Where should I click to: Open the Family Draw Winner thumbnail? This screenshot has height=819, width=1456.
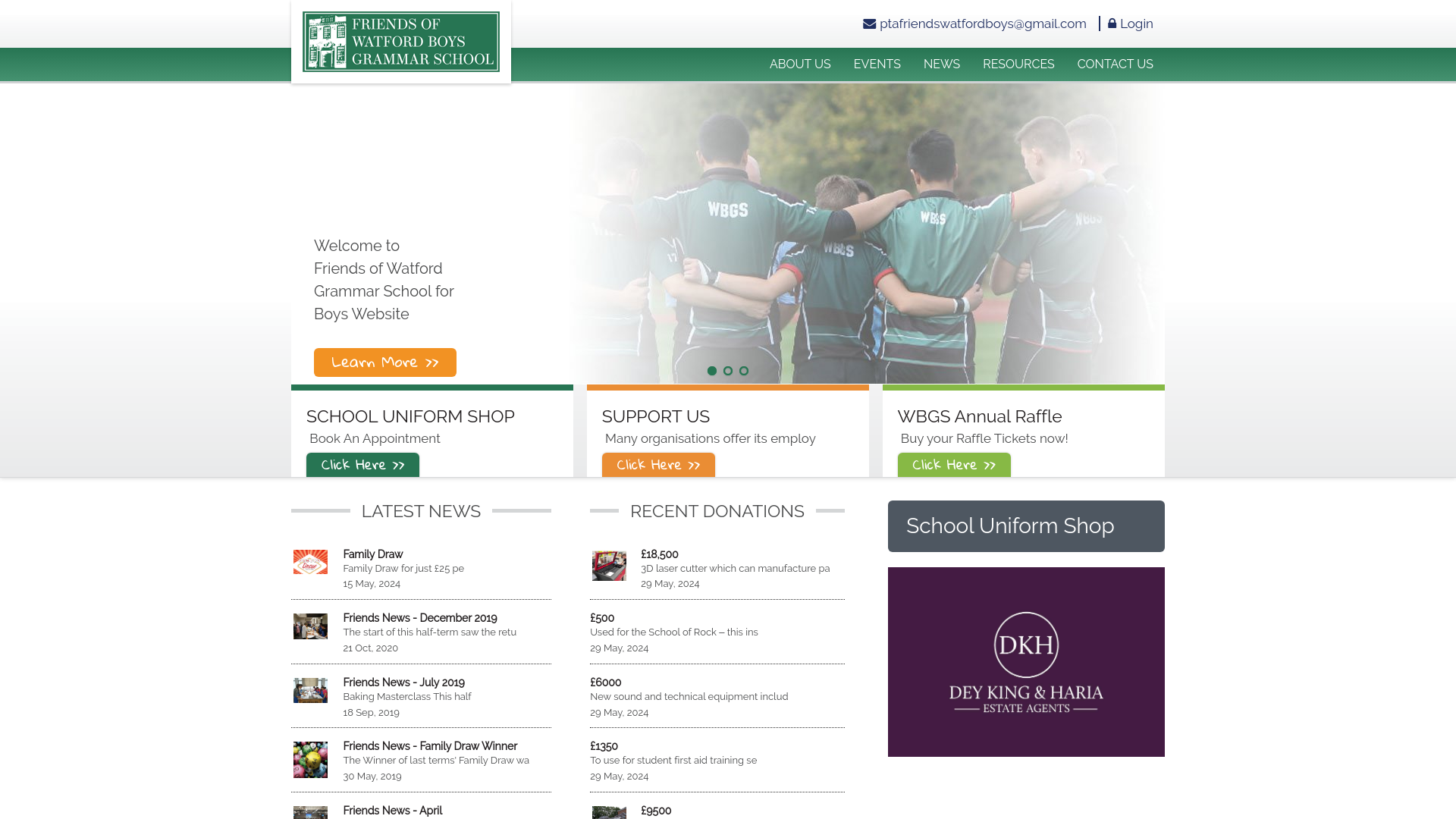(310, 760)
